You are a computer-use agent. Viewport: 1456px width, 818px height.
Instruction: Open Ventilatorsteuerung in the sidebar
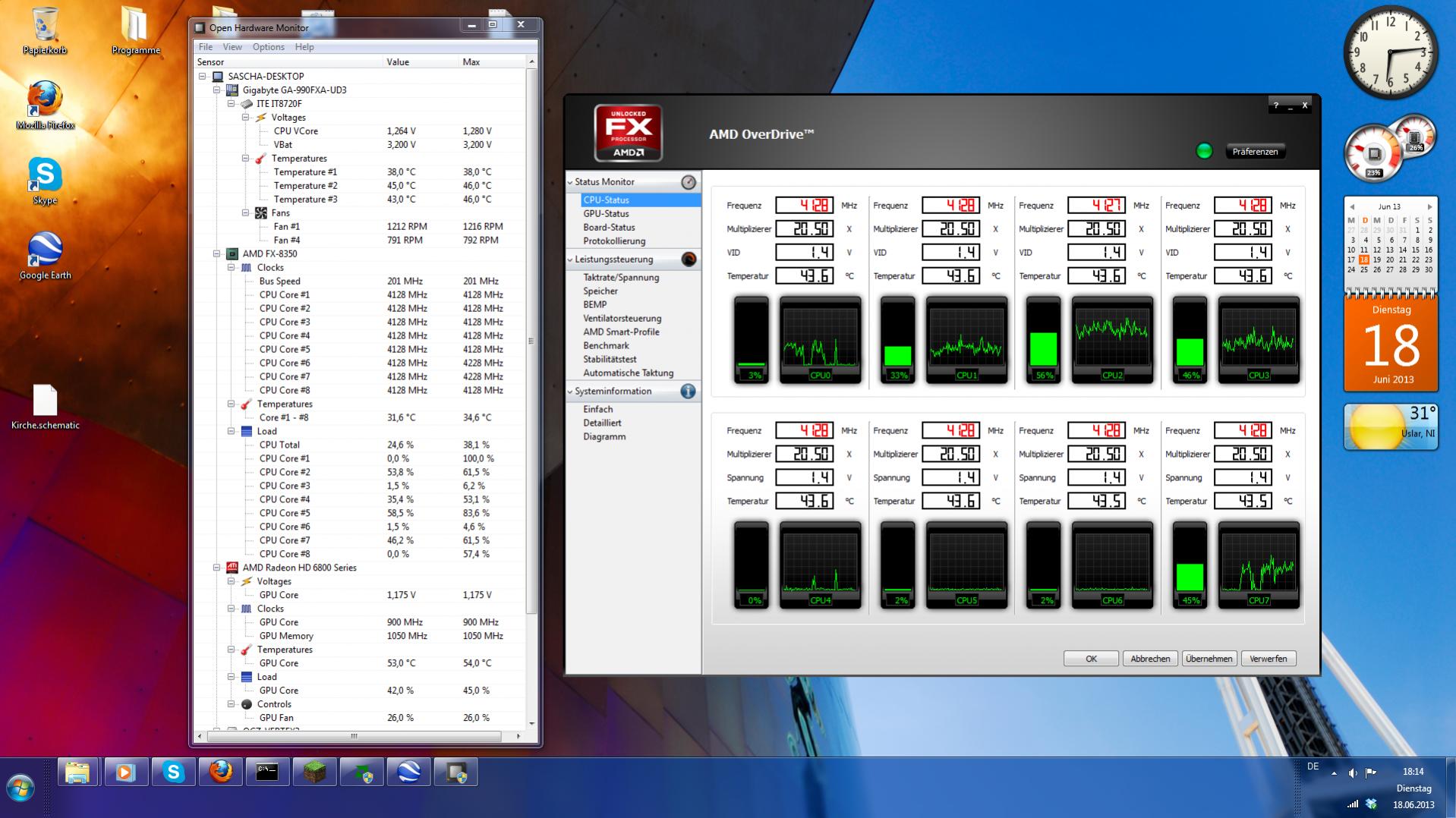(622, 319)
